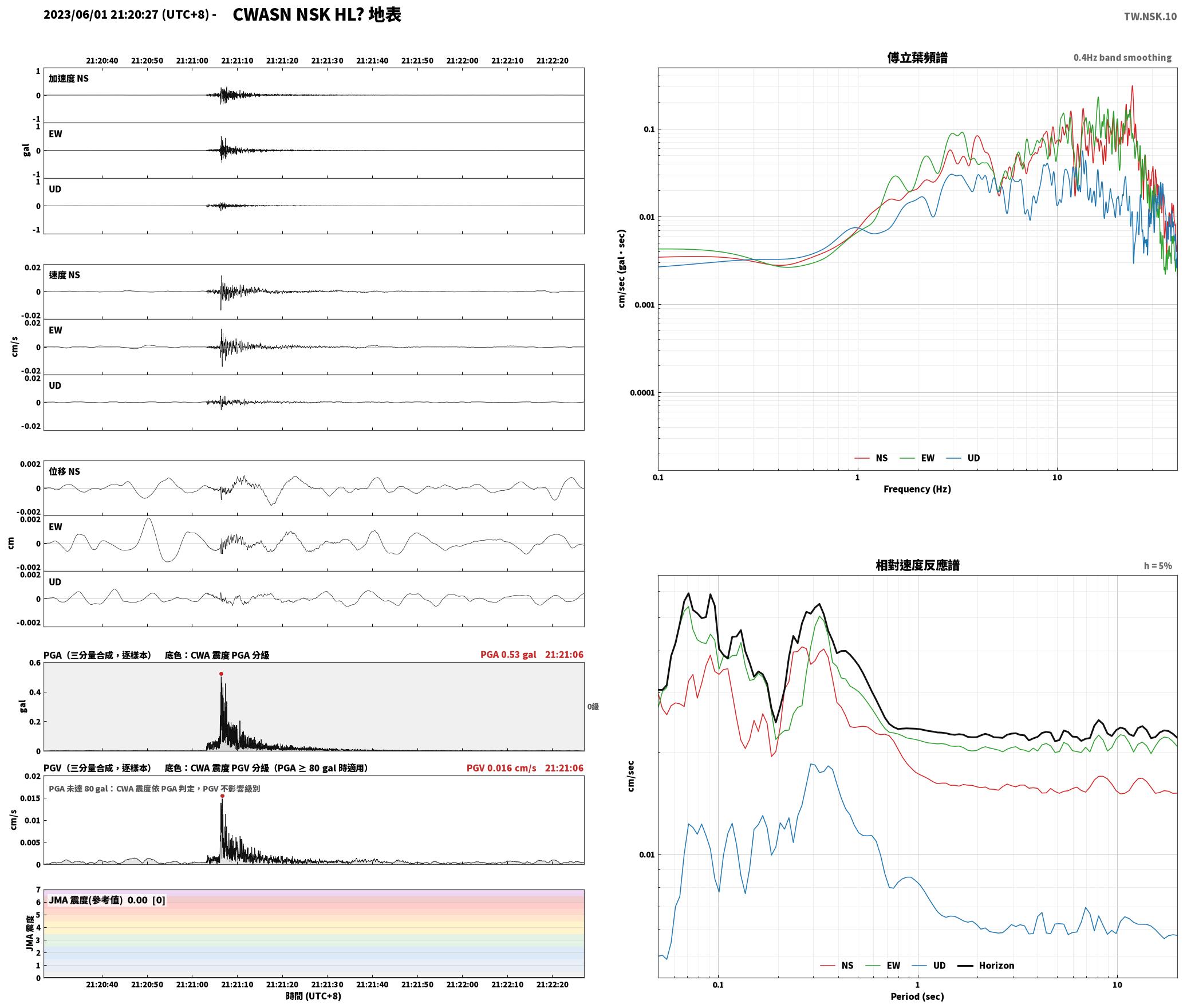Click the h = 5% damping note

pyautogui.click(x=1158, y=565)
